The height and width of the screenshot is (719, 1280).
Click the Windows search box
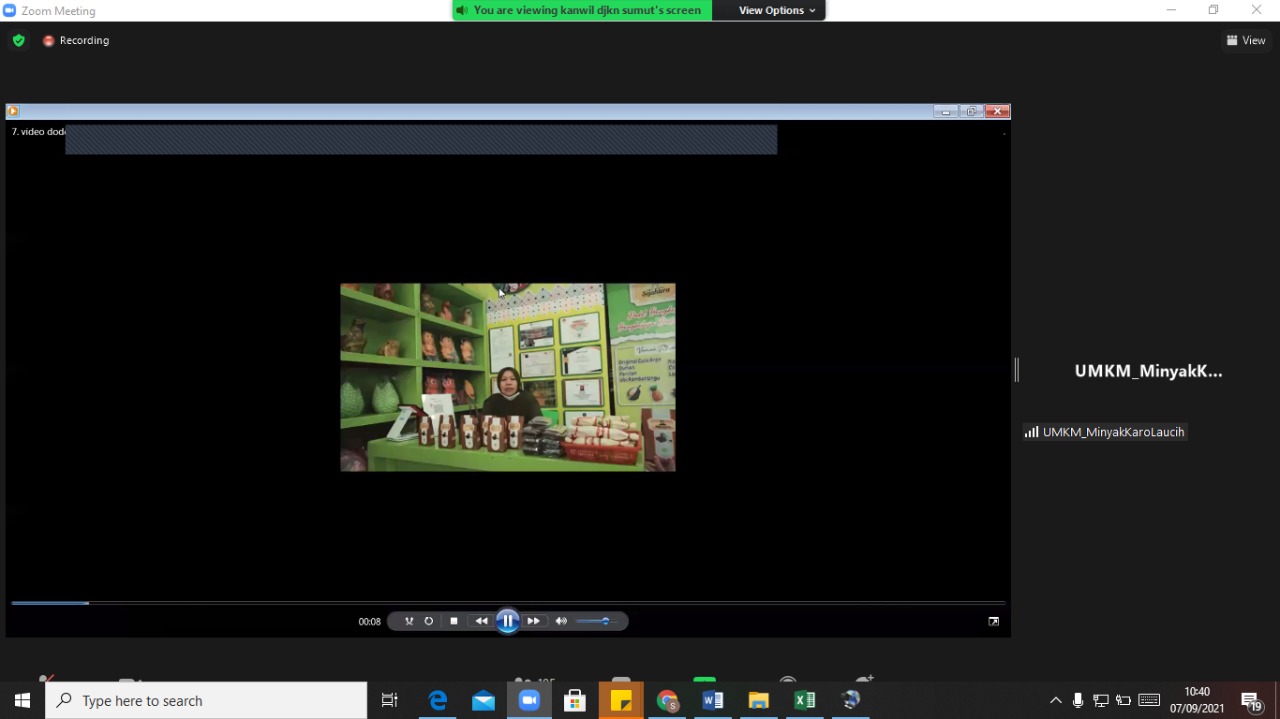coord(206,701)
